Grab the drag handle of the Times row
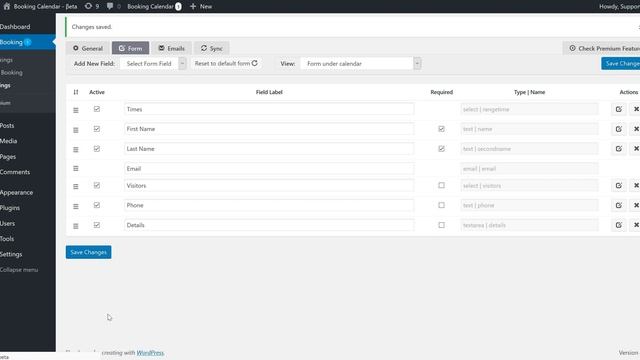 click(76, 110)
